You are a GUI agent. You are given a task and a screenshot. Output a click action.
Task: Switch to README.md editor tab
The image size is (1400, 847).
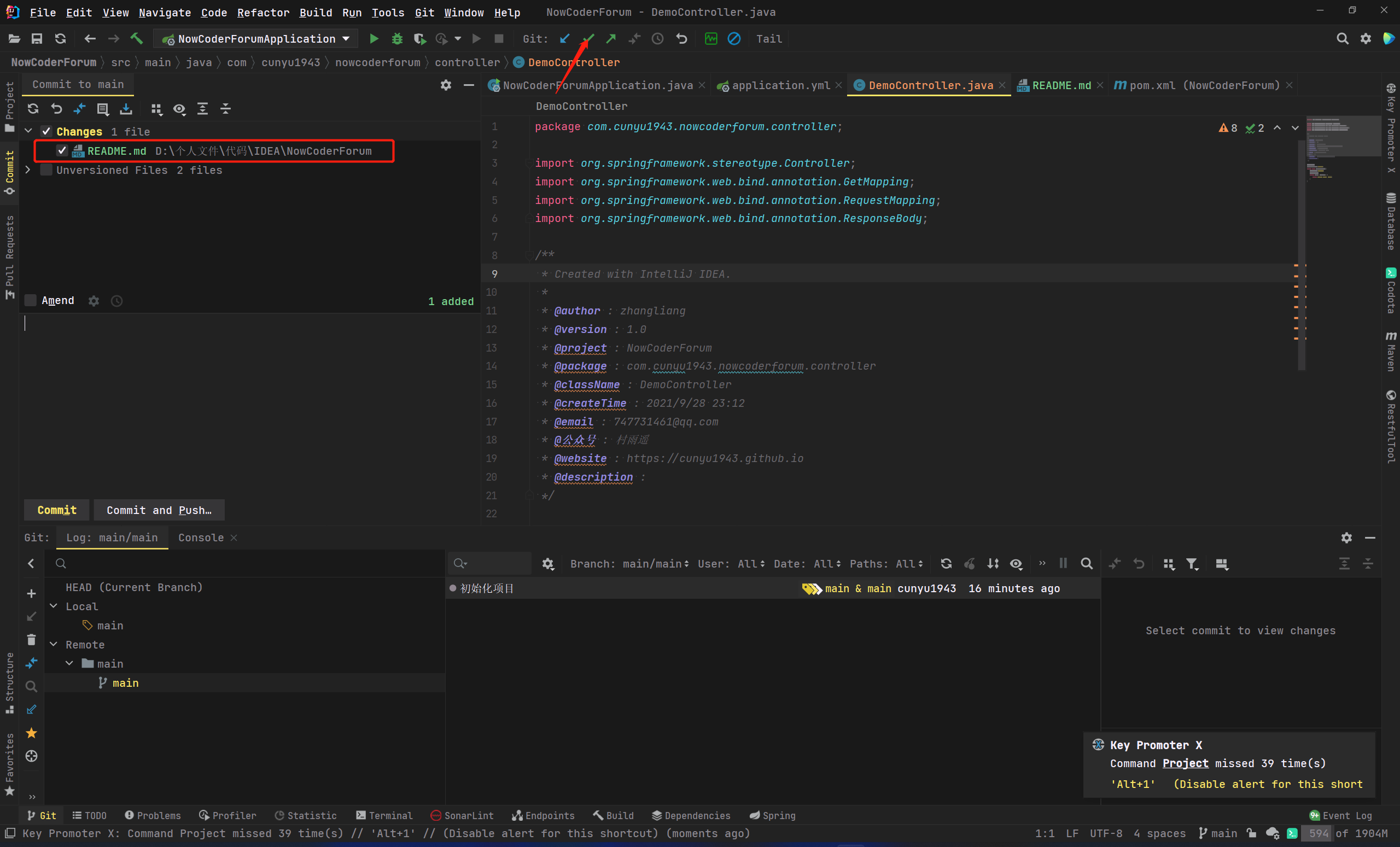point(1061,85)
